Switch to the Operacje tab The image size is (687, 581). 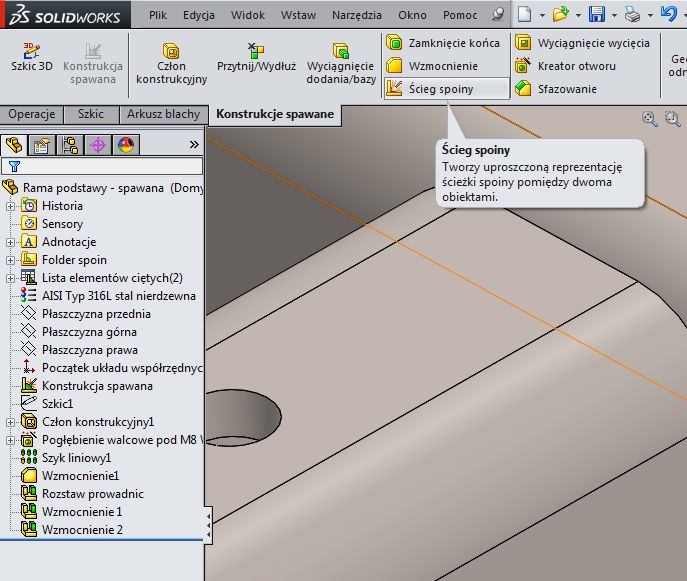pos(32,115)
